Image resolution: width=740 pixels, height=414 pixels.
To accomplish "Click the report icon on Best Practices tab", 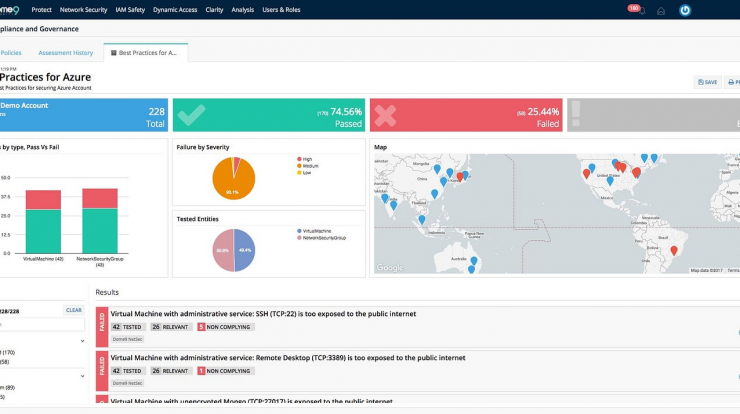I will (113, 53).
